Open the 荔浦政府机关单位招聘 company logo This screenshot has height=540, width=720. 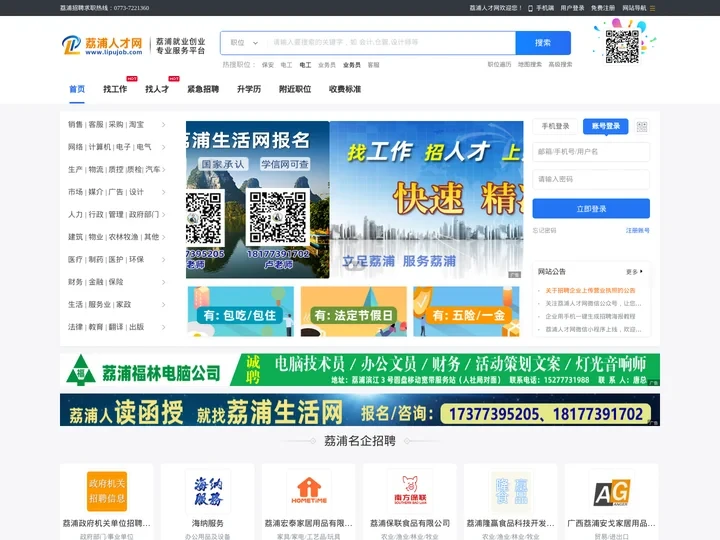[x=107, y=491]
